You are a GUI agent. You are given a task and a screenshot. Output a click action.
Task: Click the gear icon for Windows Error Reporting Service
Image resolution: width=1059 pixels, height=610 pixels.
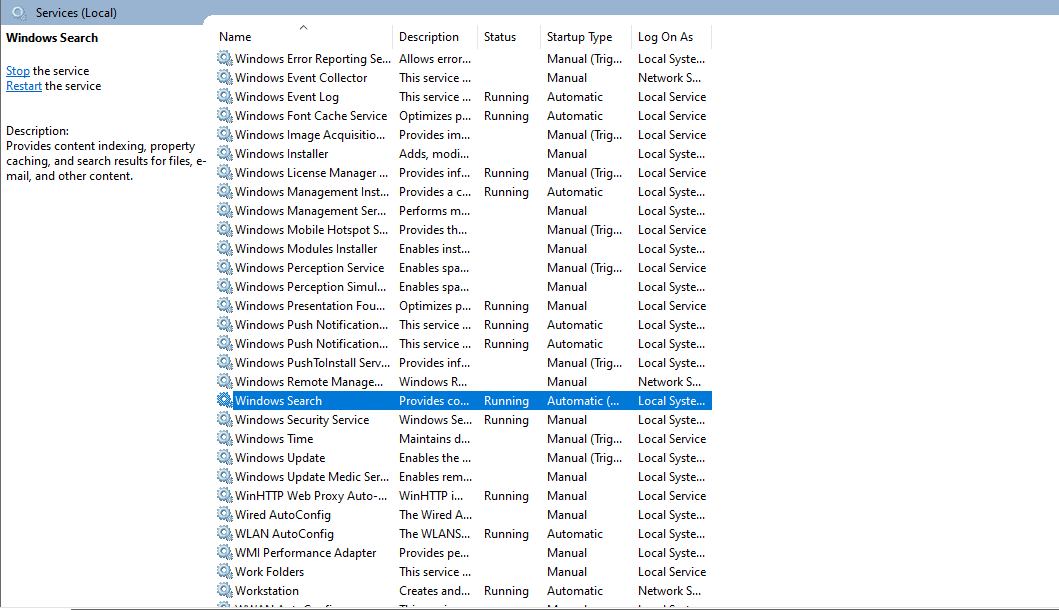(x=224, y=58)
